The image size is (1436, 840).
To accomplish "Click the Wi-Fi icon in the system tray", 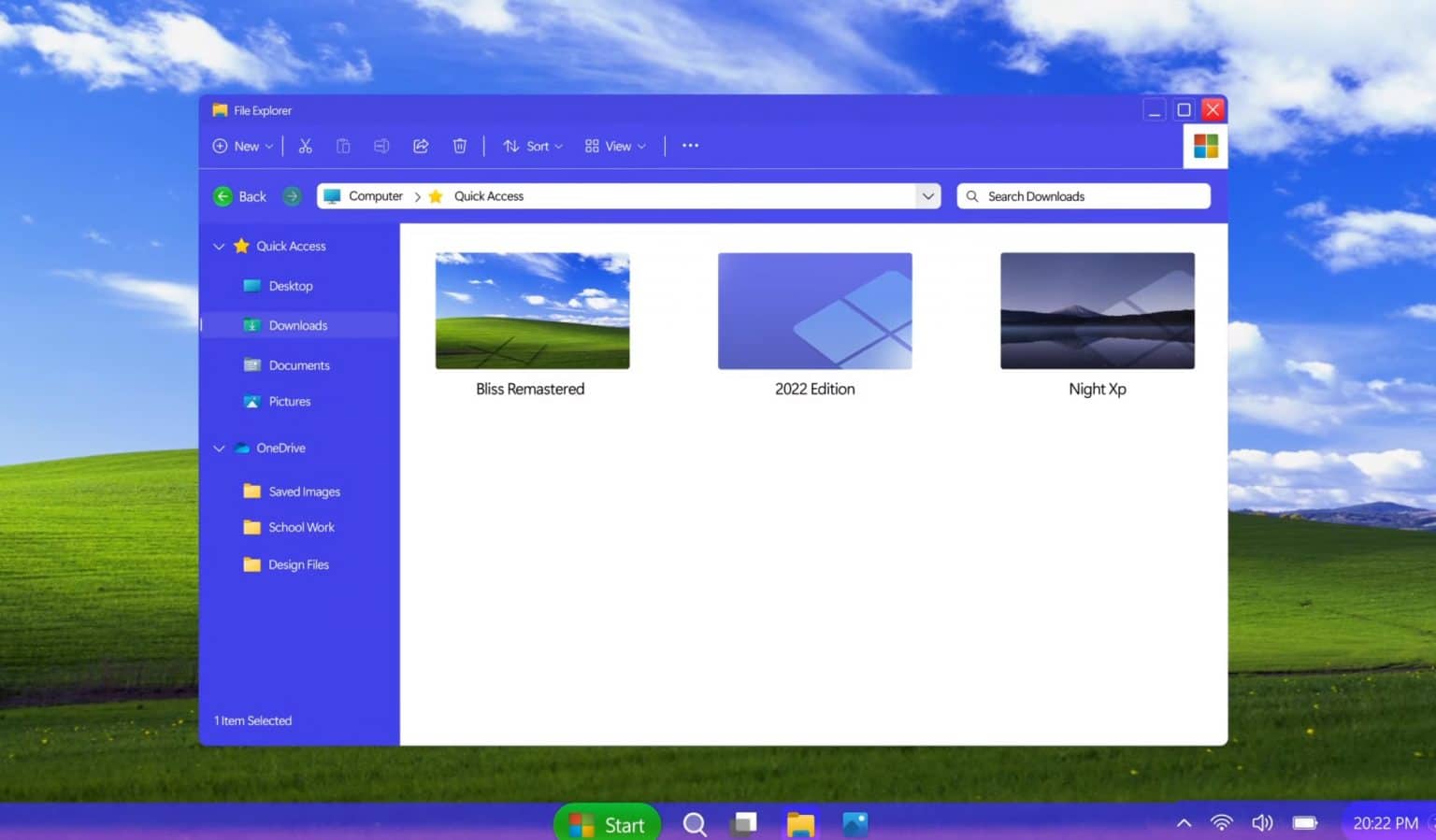I will pos(1222,823).
